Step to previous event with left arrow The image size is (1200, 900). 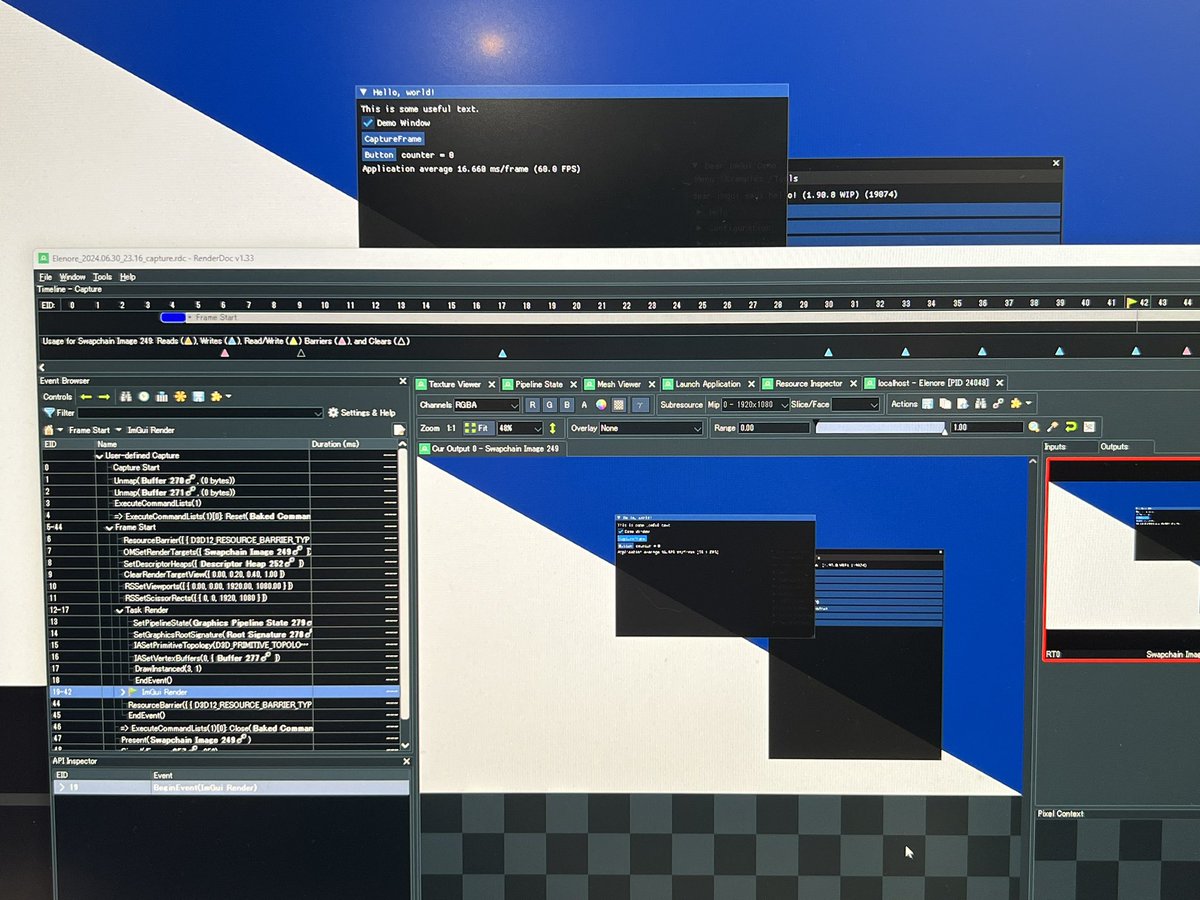(x=86, y=397)
